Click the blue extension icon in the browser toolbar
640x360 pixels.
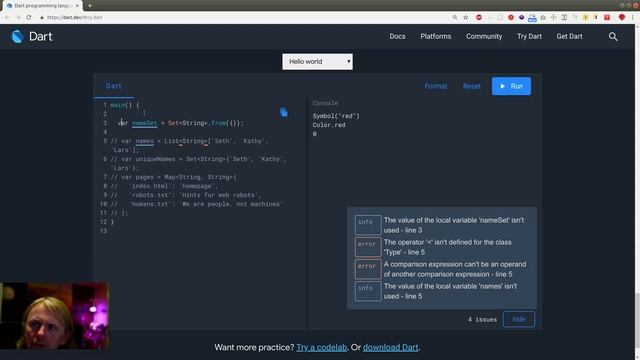tap(532, 18)
